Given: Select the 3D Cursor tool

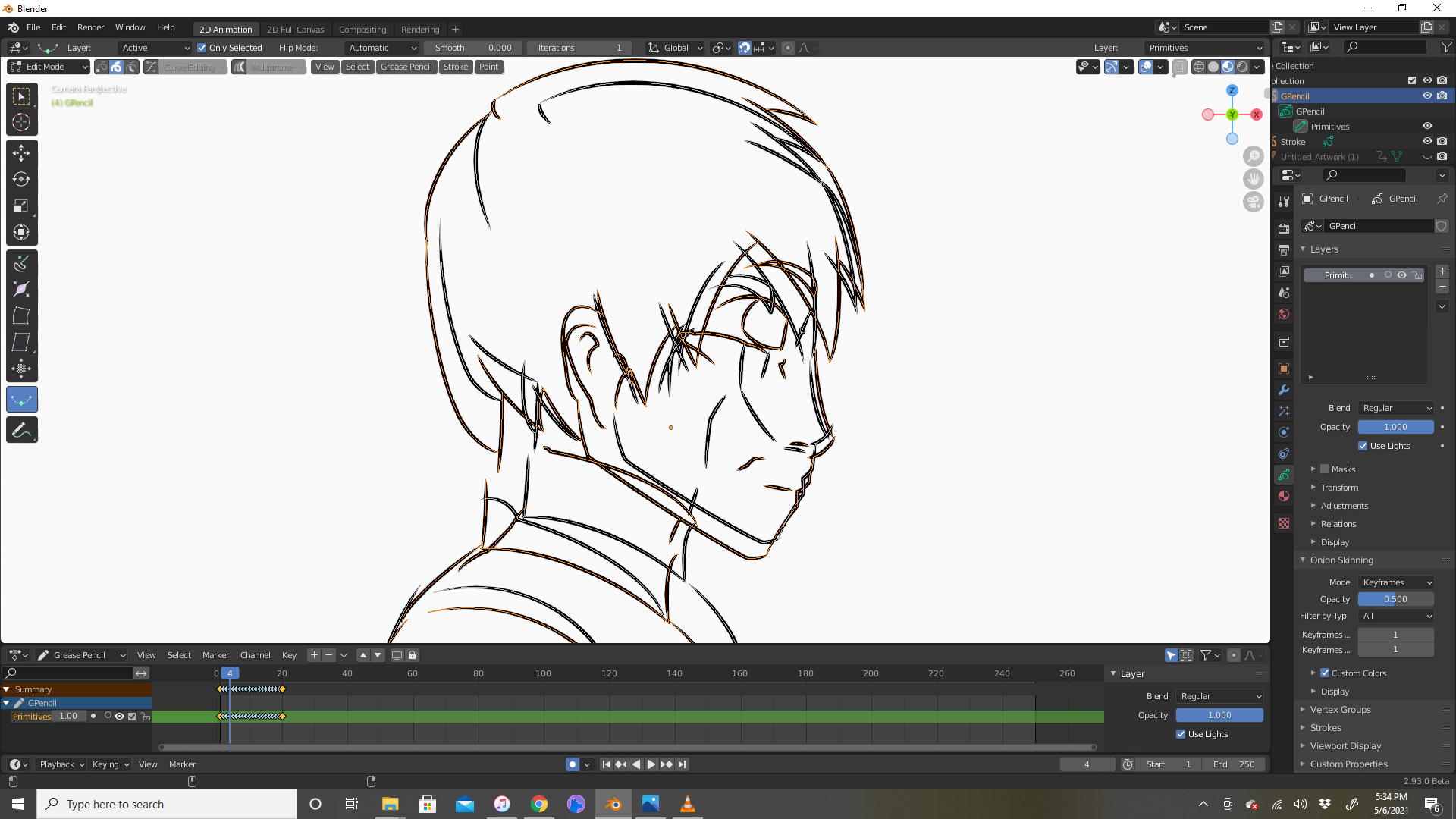Looking at the screenshot, I should (x=21, y=122).
